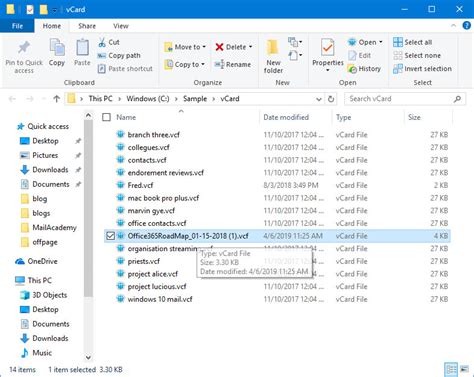Collapse the ribbon with the chevron

pyautogui.click(x=453, y=26)
